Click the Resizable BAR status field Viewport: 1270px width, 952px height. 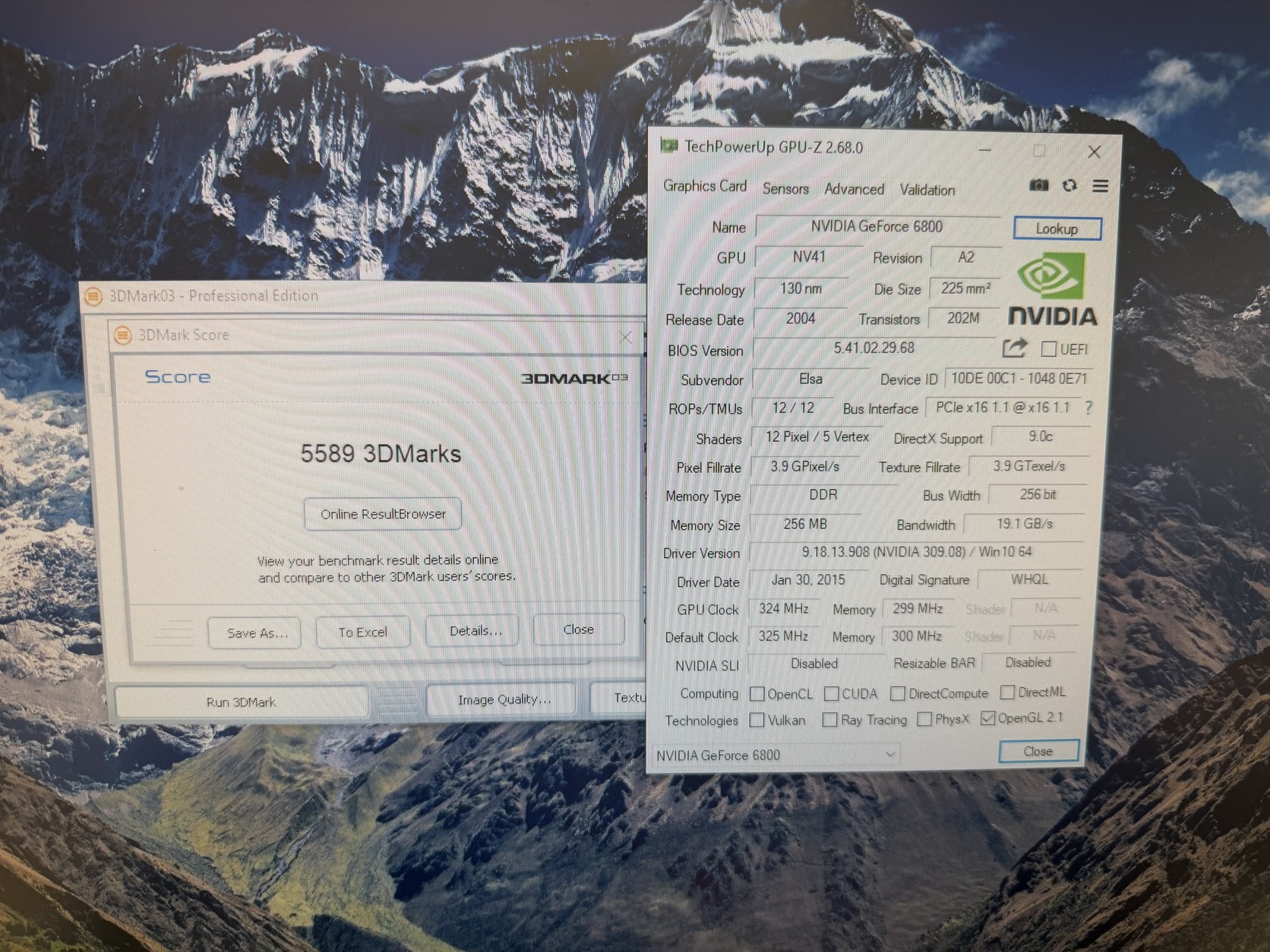(x=1028, y=662)
